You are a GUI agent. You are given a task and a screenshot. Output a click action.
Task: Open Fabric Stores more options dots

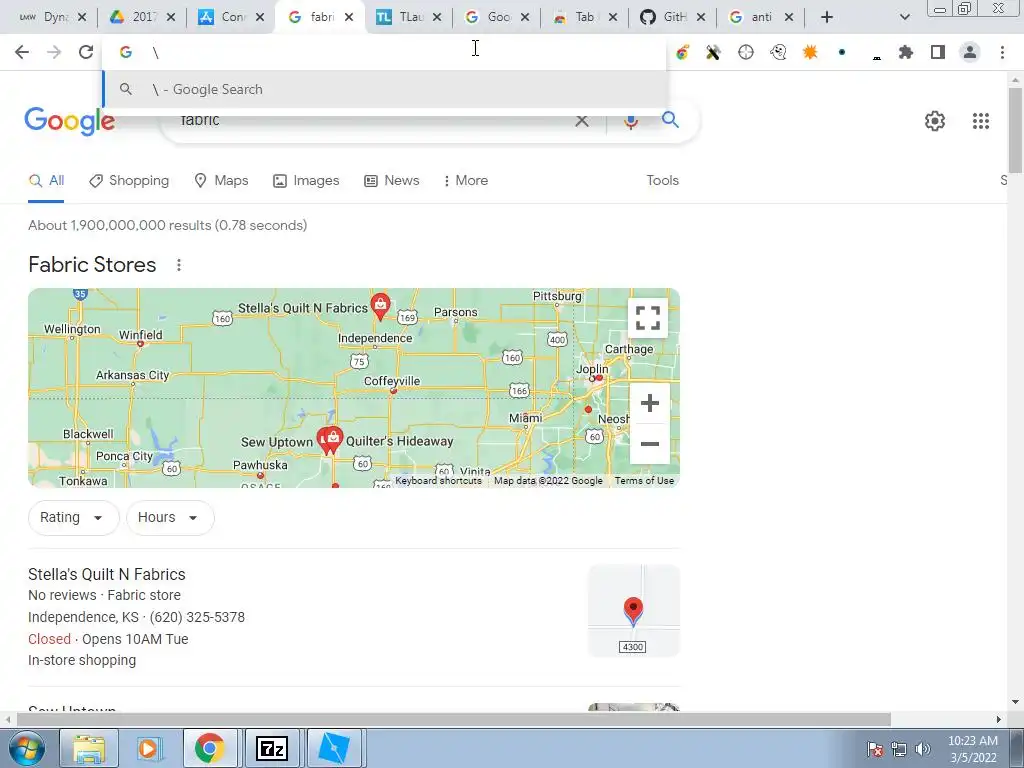coord(178,264)
